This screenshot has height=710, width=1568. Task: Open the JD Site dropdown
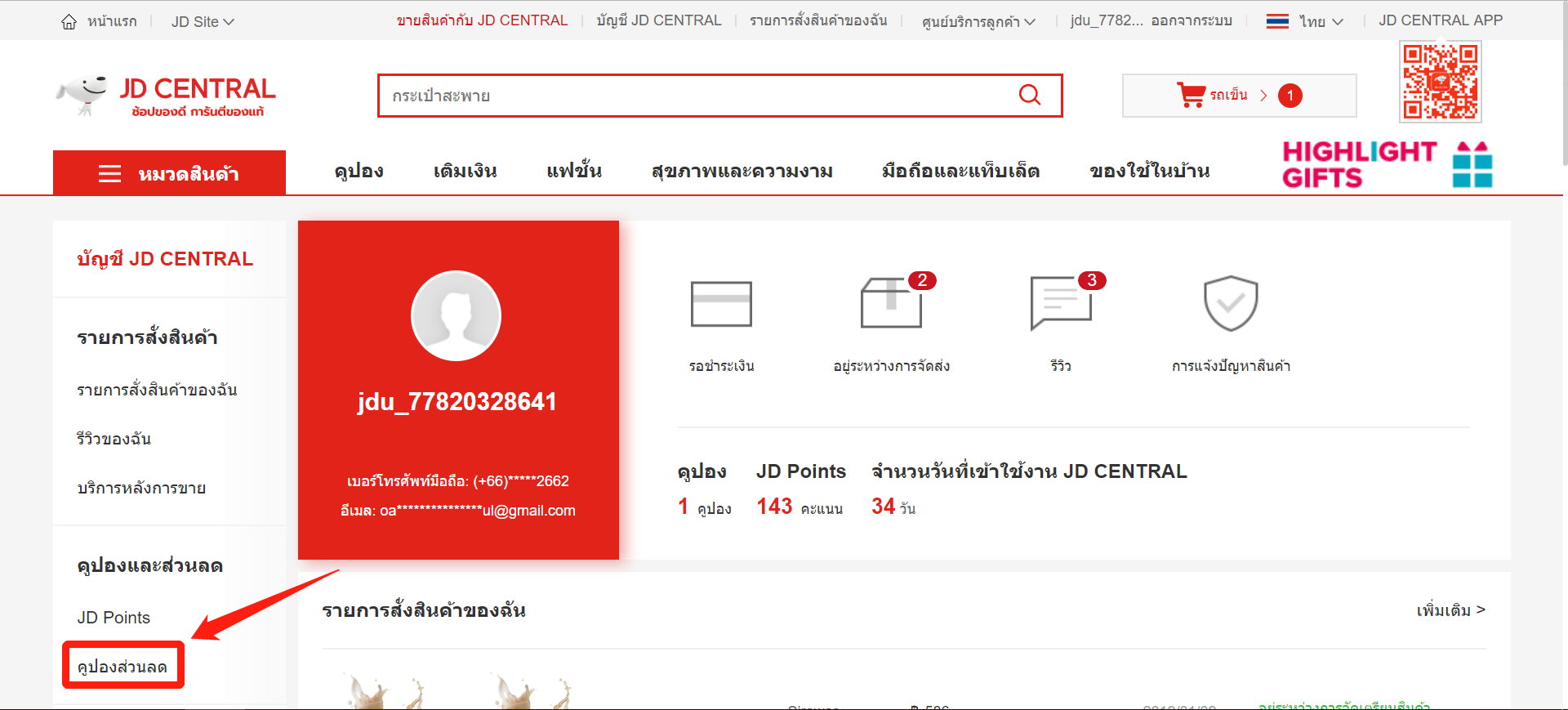pyautogui.click(x=203, y=22)
